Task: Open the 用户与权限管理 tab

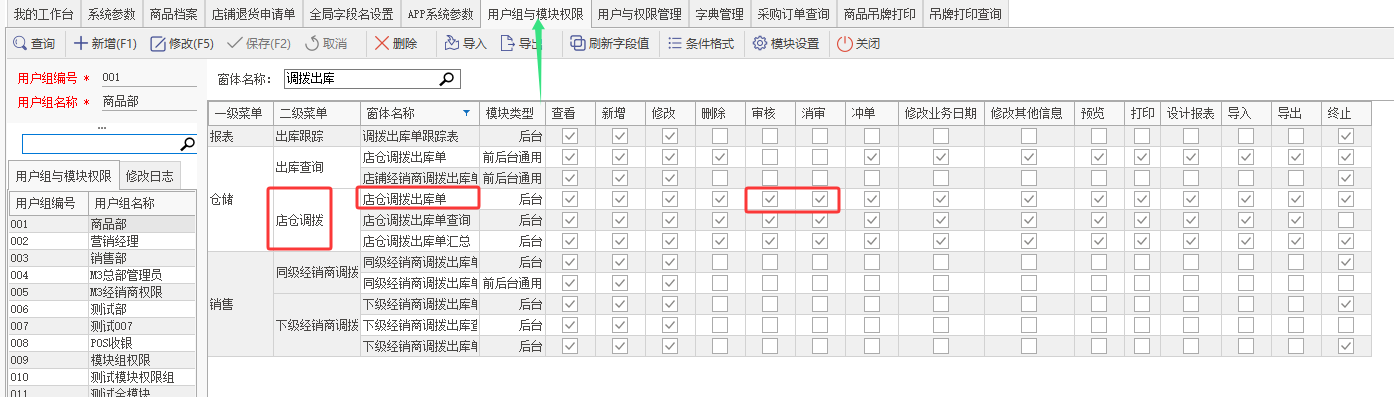Action: click(639, 14)
